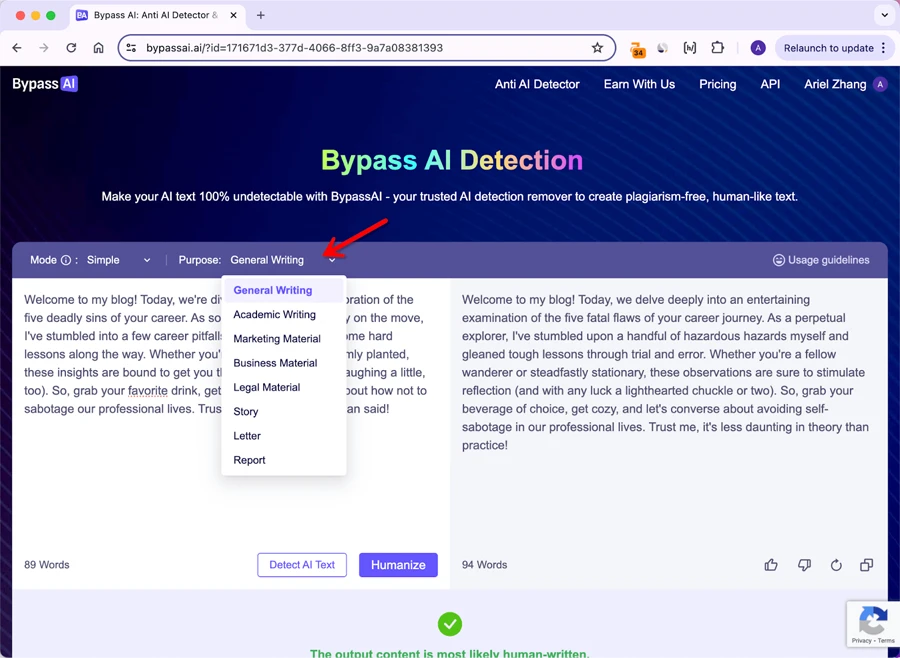Image resolution: width=900 pixels, height=658 pixels.
Task: Click the reCAPTCHA badge
Action: [873, 624]
